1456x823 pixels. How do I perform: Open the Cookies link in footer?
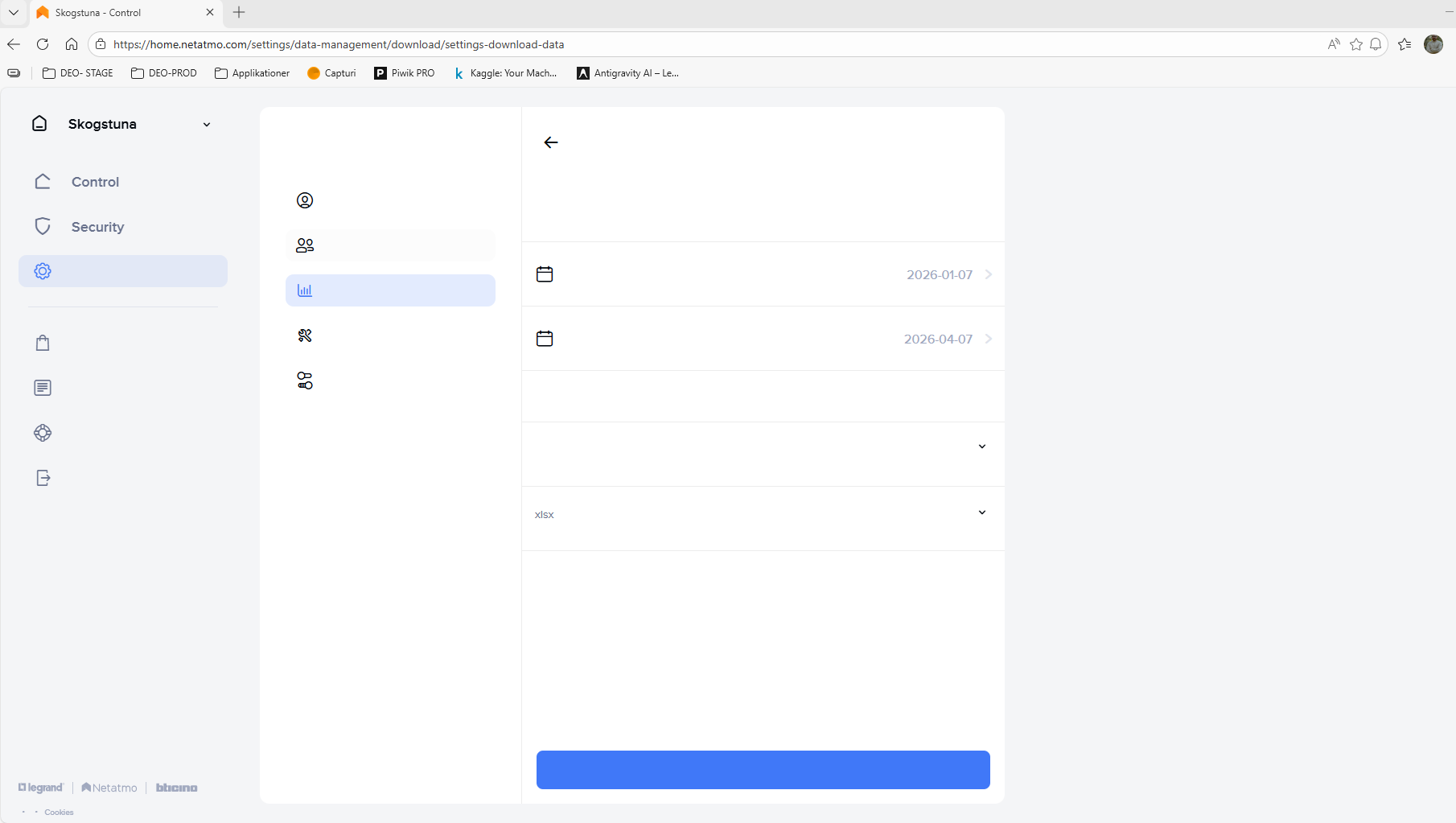(x=59, y=813)
